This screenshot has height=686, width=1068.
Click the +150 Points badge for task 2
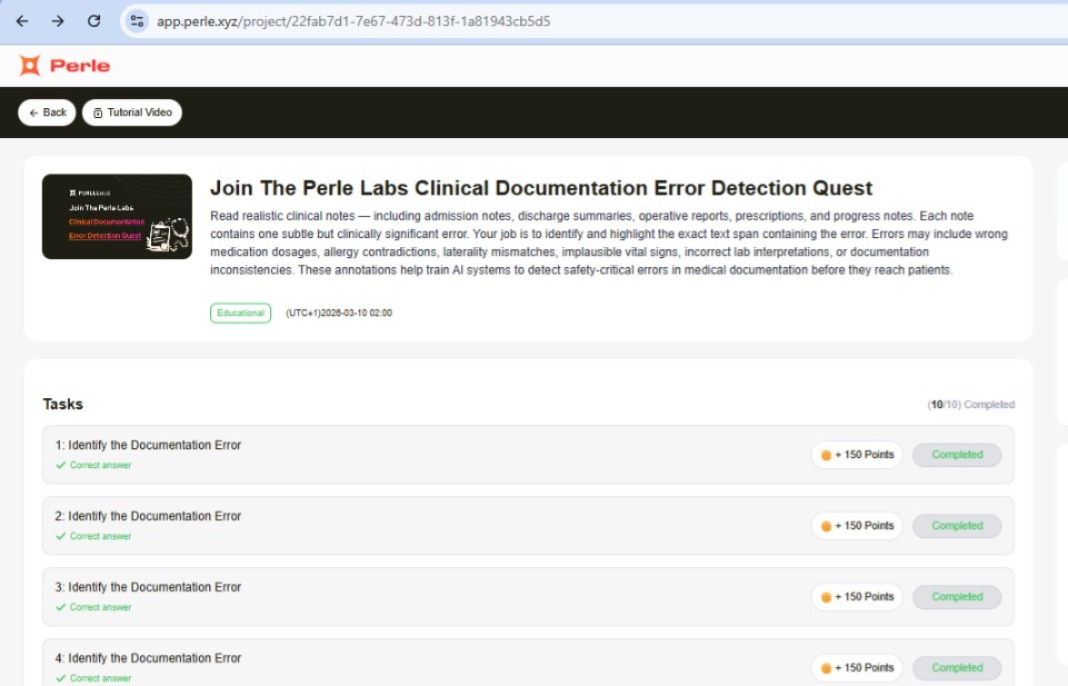857,526
